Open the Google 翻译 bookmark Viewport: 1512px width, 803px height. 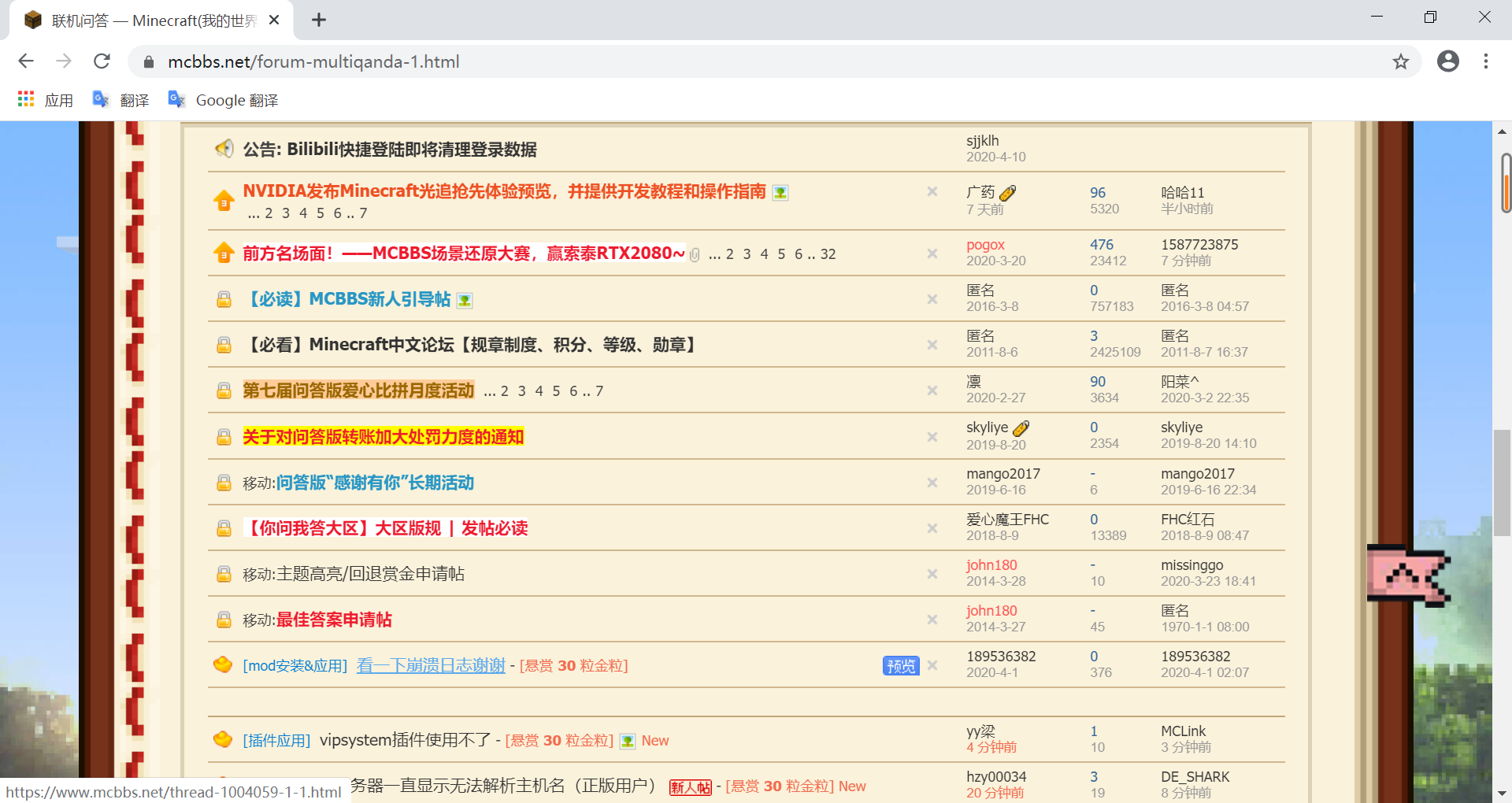[224, 100]
